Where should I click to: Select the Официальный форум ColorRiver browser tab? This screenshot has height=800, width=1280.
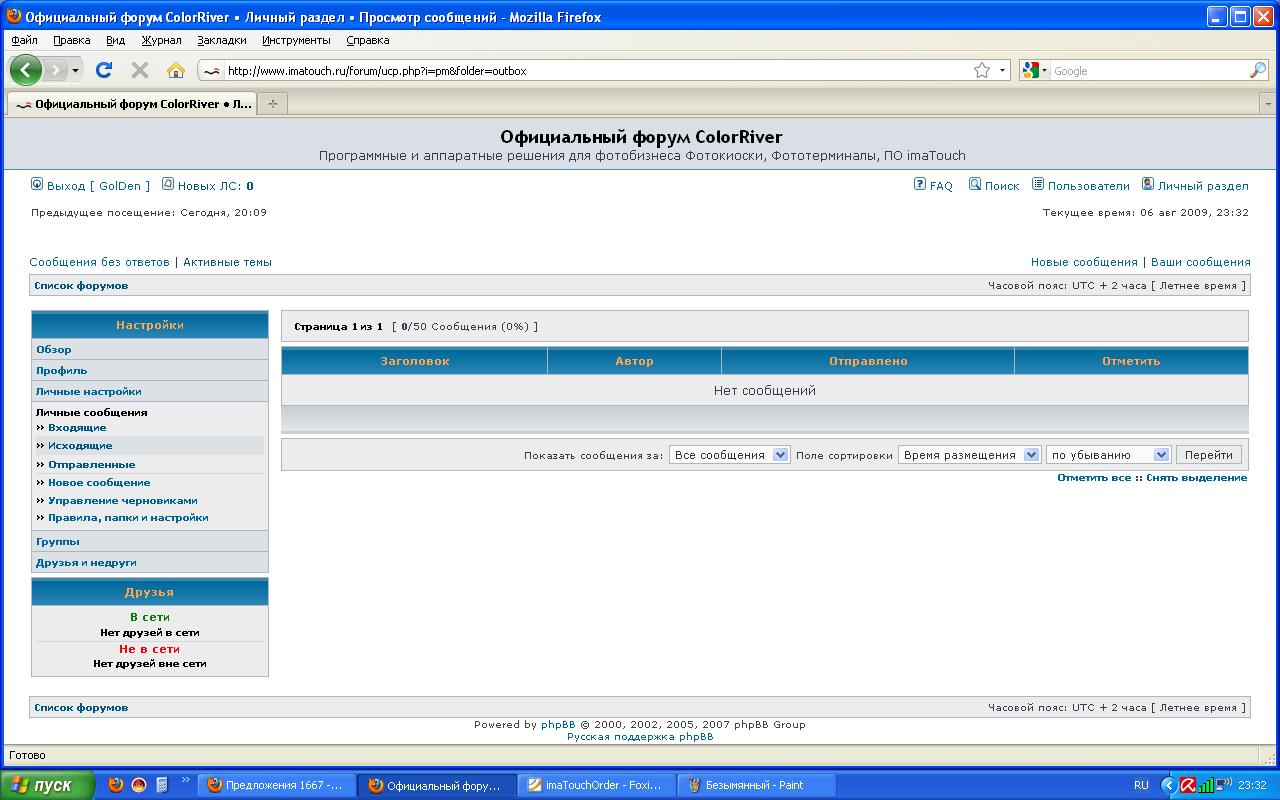coord(131,103)
